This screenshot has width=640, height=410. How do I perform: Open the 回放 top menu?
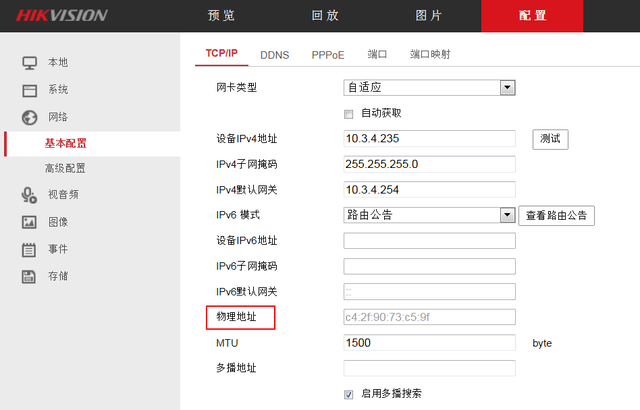tap(325, 16)
